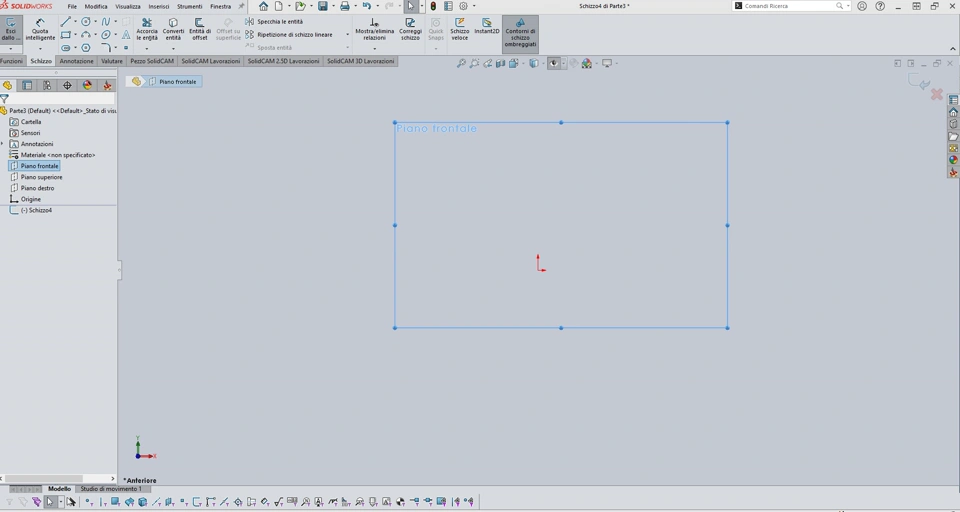Click the Print icon
This screenshot has height=512, width=960.
[x=345, y=6]
